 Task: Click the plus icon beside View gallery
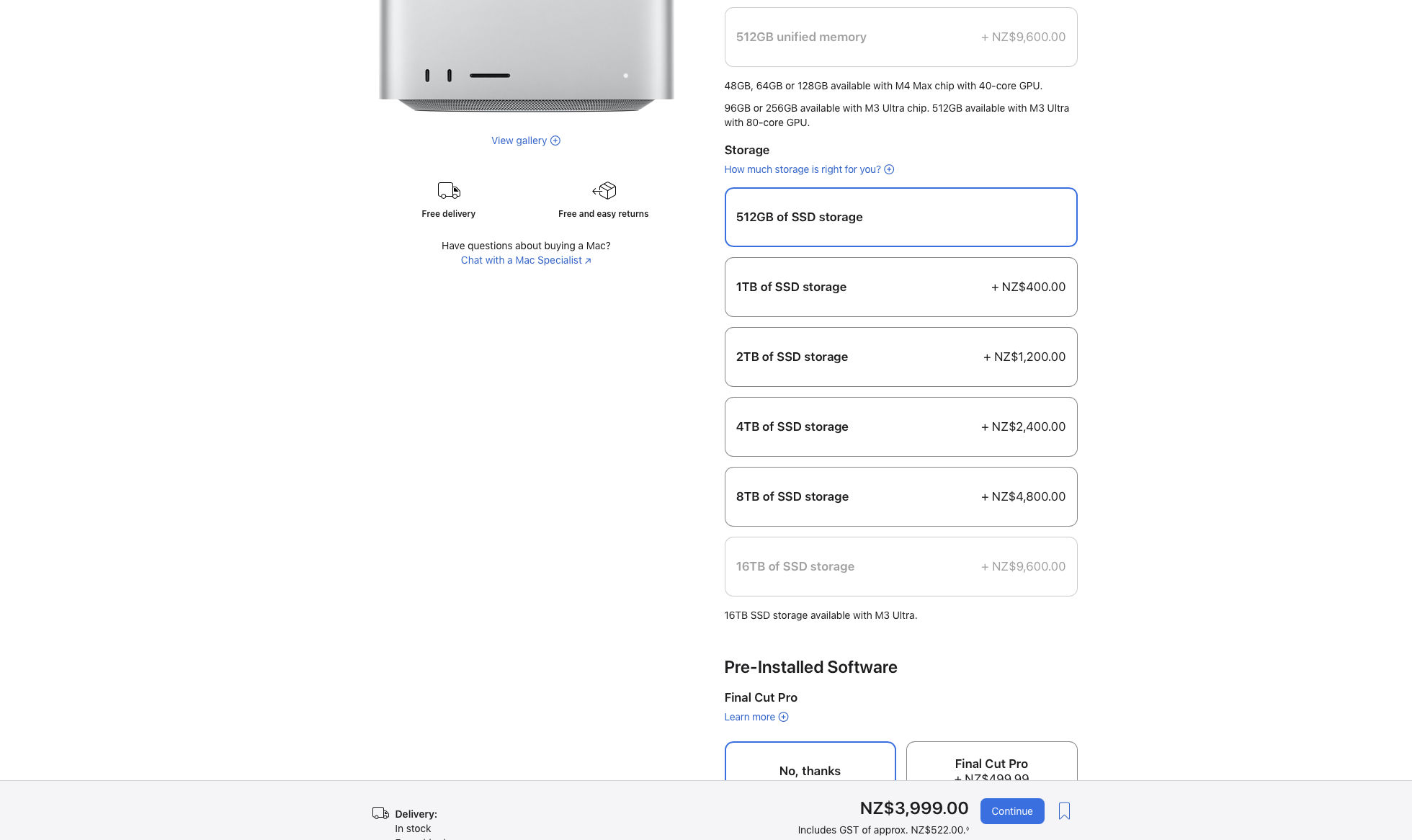[555, 140]
